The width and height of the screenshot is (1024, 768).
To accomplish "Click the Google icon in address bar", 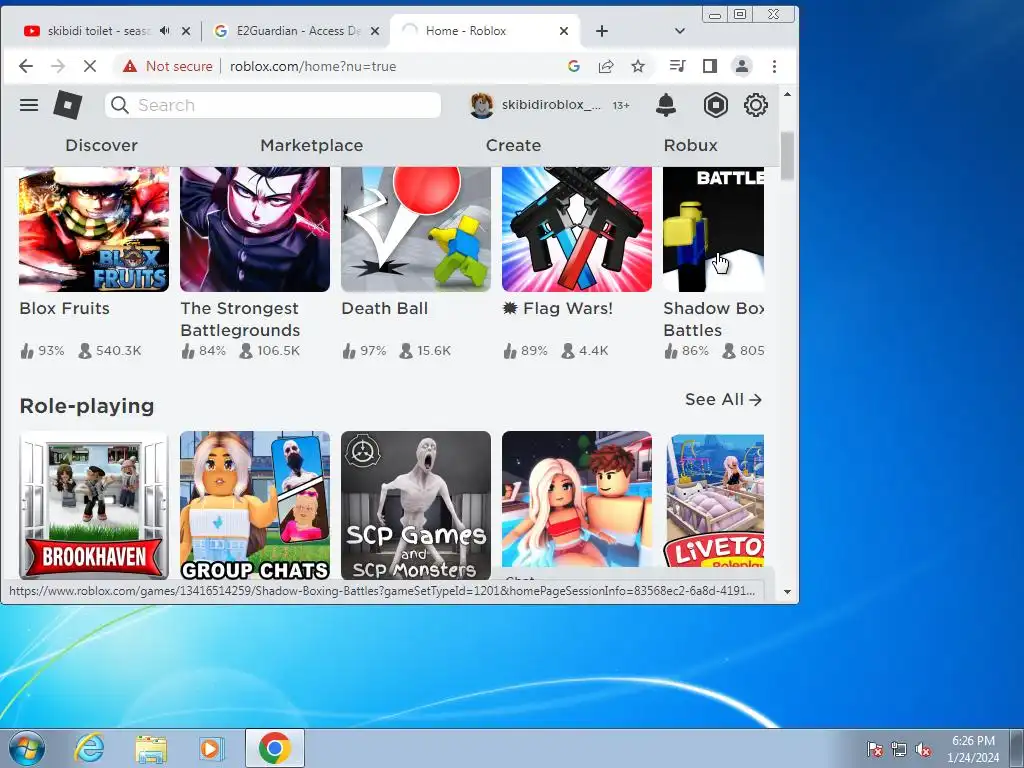I will (574, 66).
